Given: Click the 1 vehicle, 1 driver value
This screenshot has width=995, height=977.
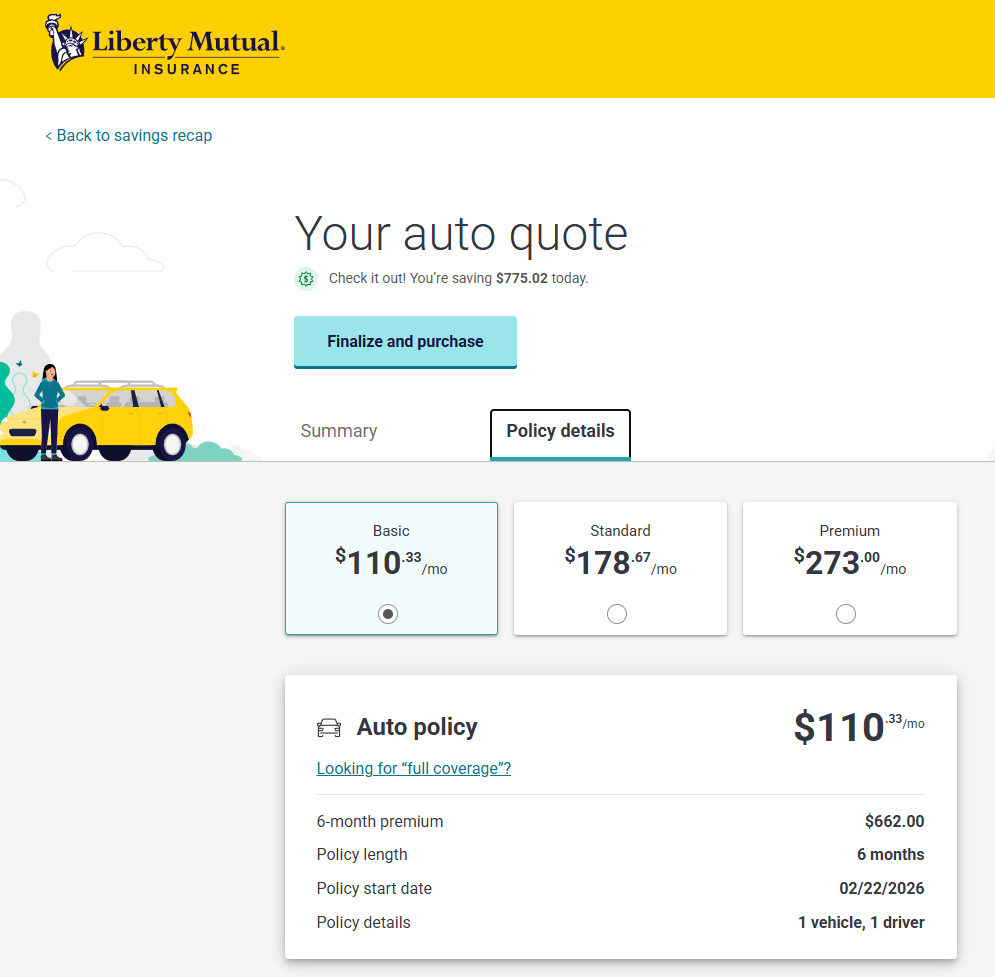Looking at the screenshot, I should tap(861, 923).
